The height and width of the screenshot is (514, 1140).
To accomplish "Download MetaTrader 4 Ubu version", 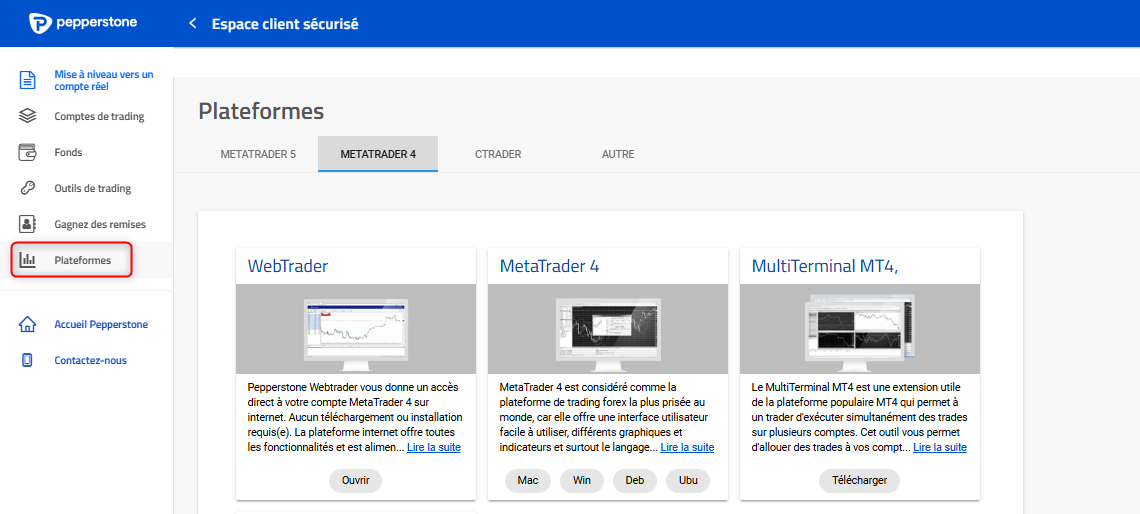I will click(x=688, y=481).
